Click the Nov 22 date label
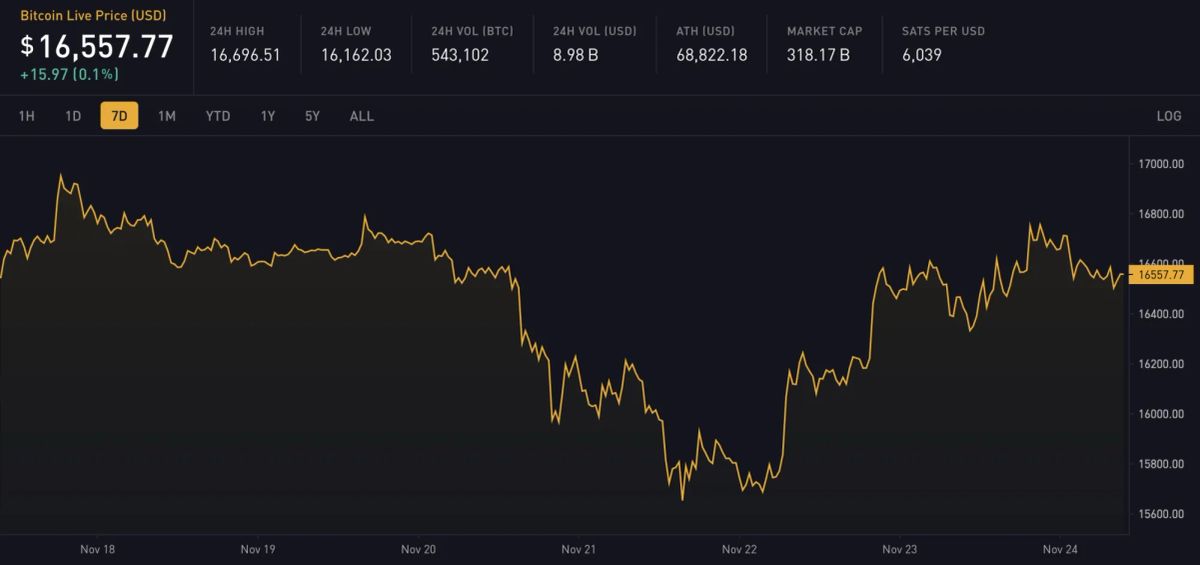 pos(739,550)
